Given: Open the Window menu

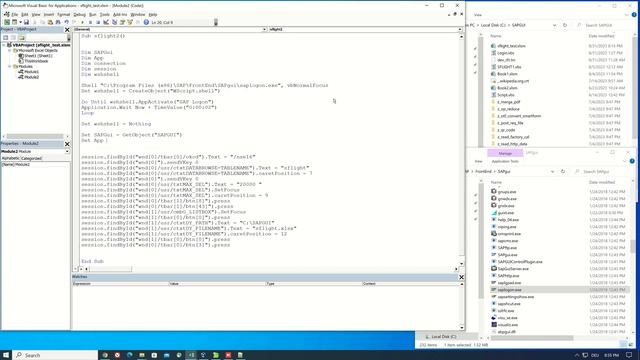Looking at the screenshot, I should coord(138,14).
